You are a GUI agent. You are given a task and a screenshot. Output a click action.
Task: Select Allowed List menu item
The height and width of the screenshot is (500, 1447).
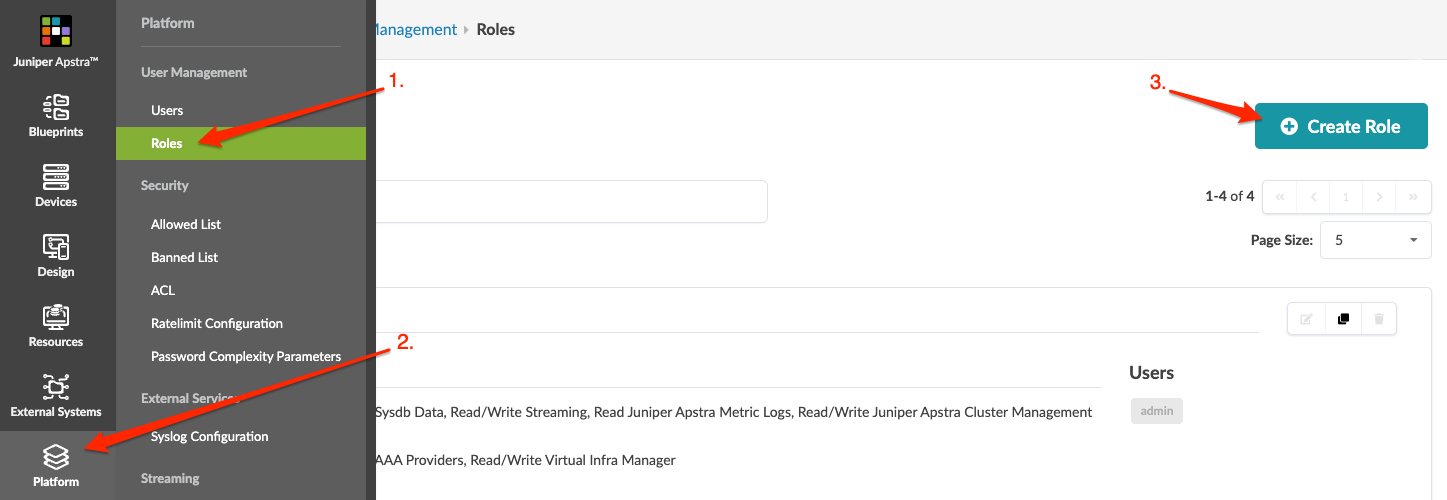(x=186, y=224)
